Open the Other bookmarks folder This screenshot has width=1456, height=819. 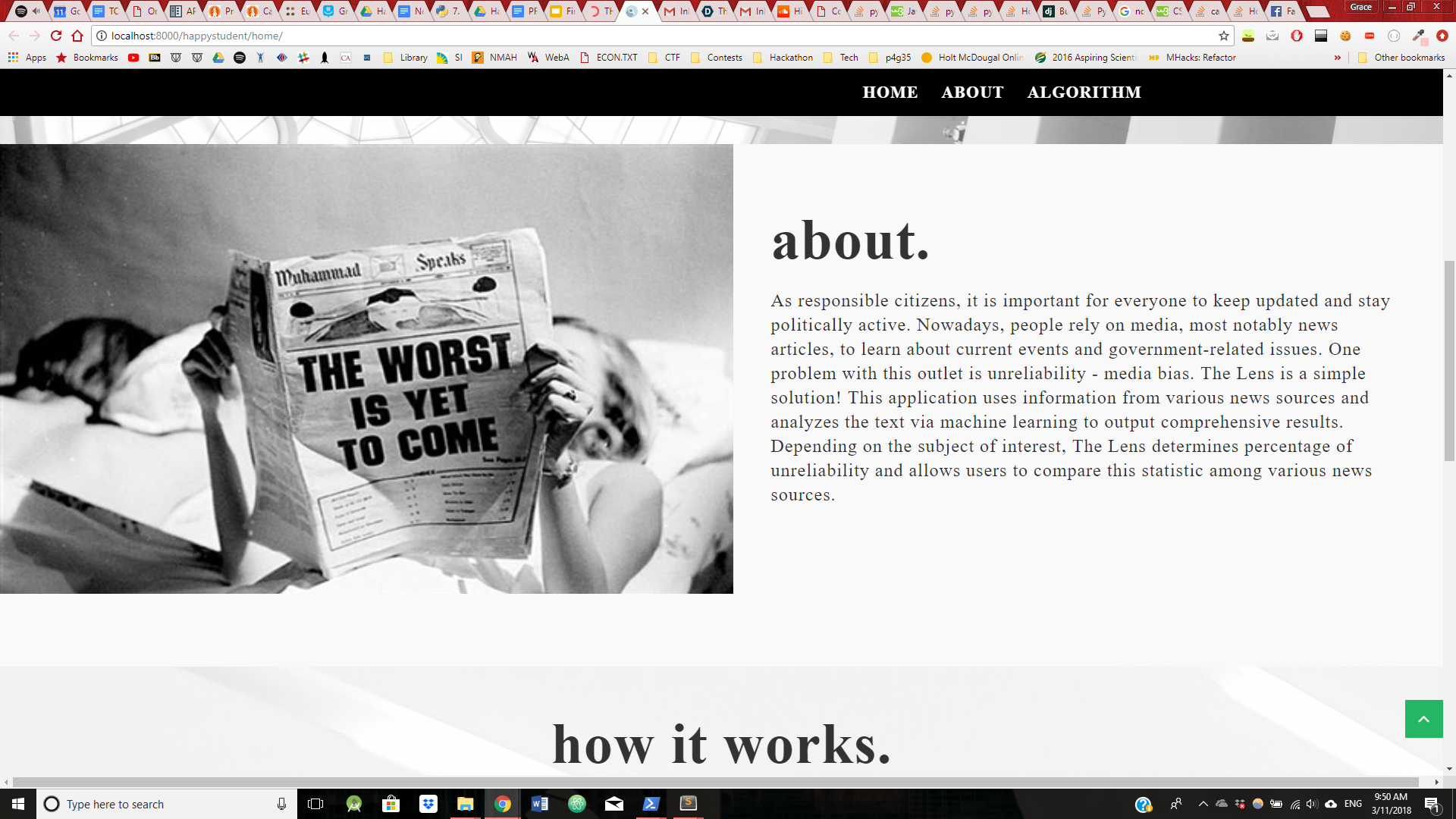[1401, 58]
